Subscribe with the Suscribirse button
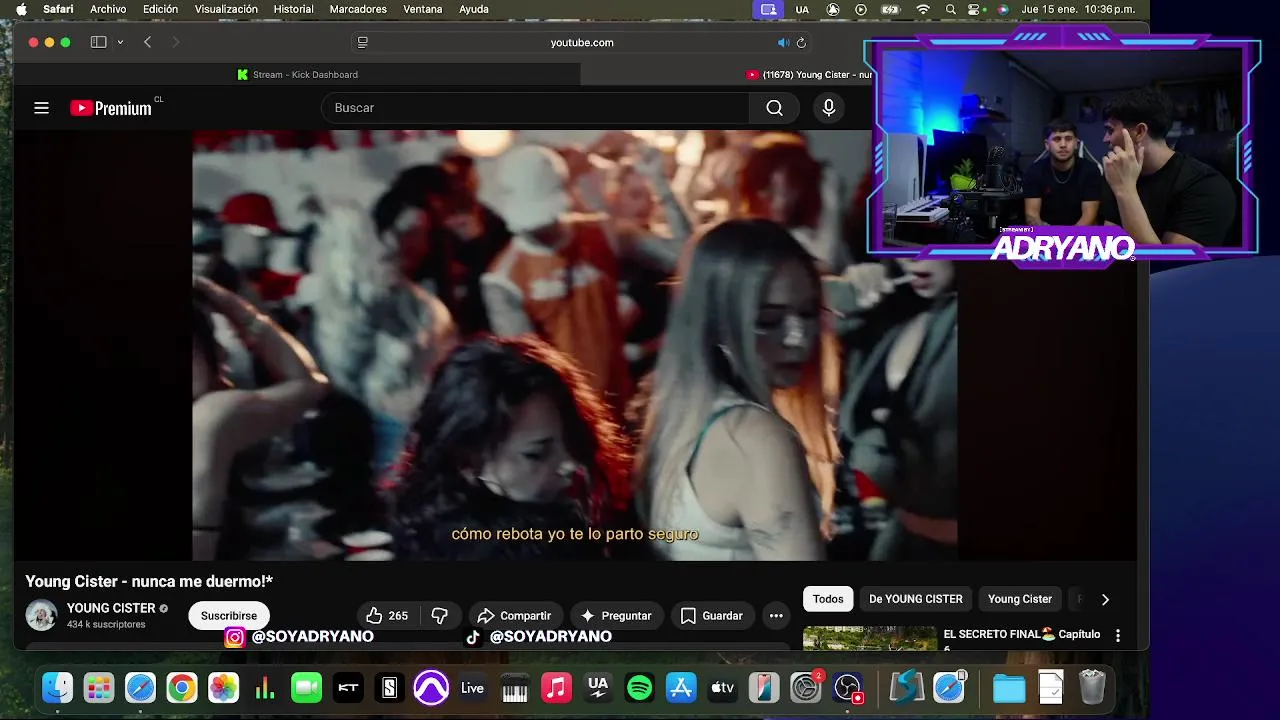The image size is (1280, 720). click(x=229, y=616)
